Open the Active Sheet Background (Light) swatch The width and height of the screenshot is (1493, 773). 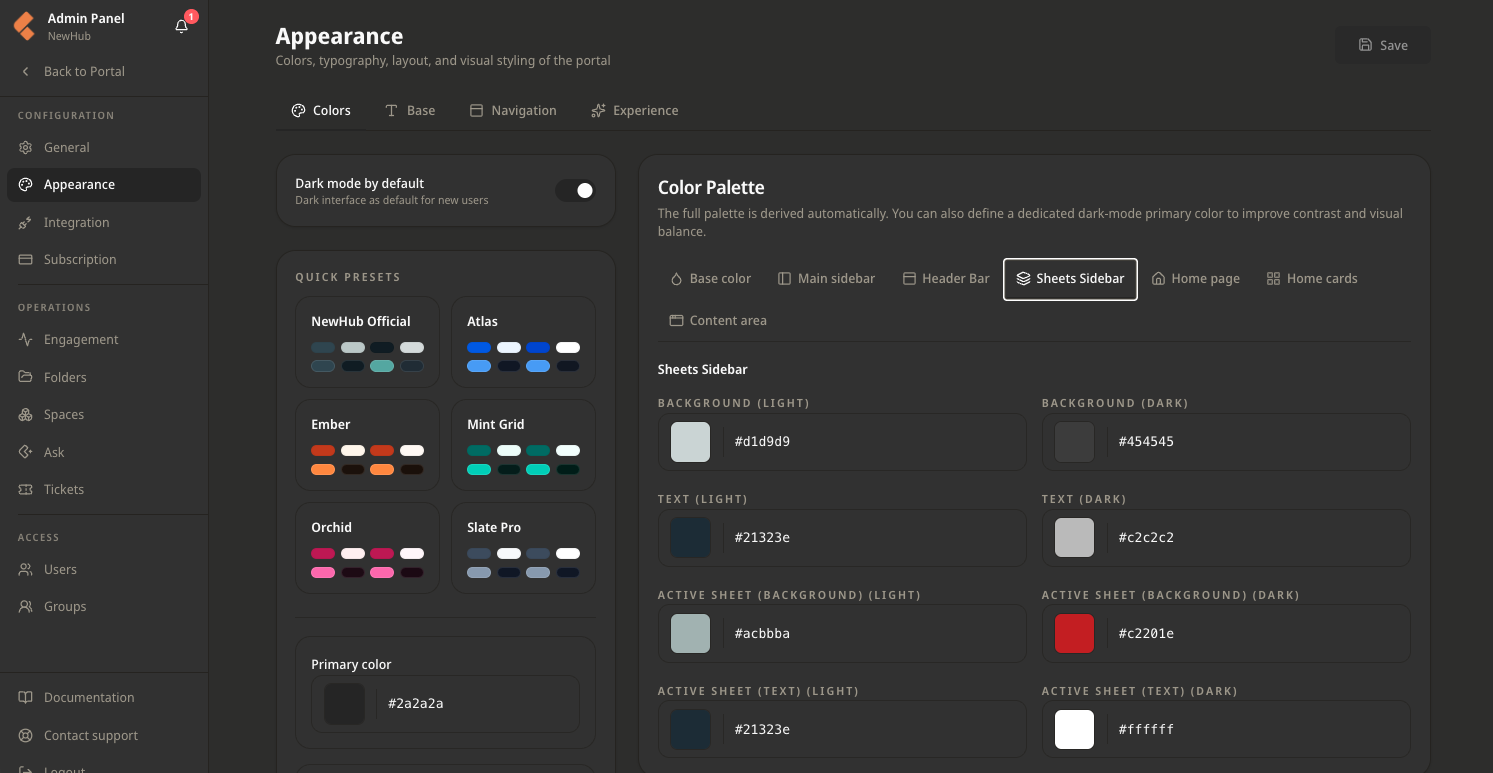(x=690, y=634)
